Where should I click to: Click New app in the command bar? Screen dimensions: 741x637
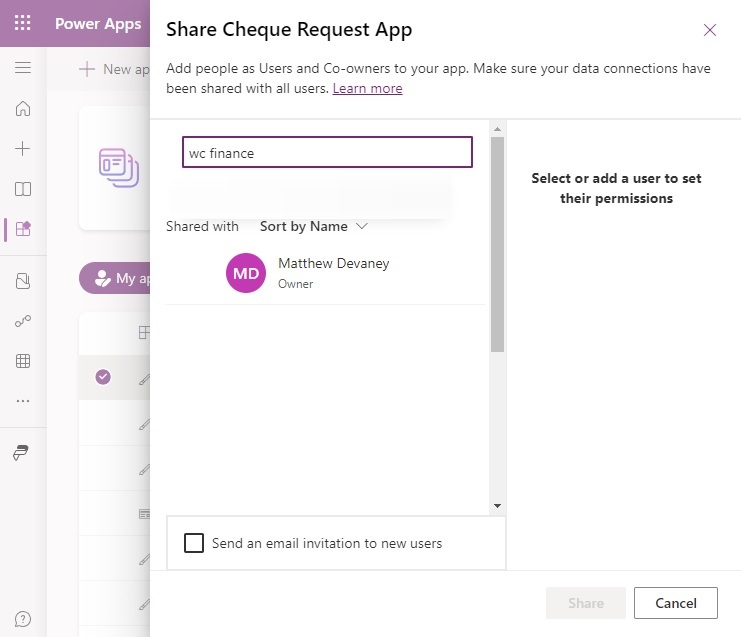pos(114,69)
